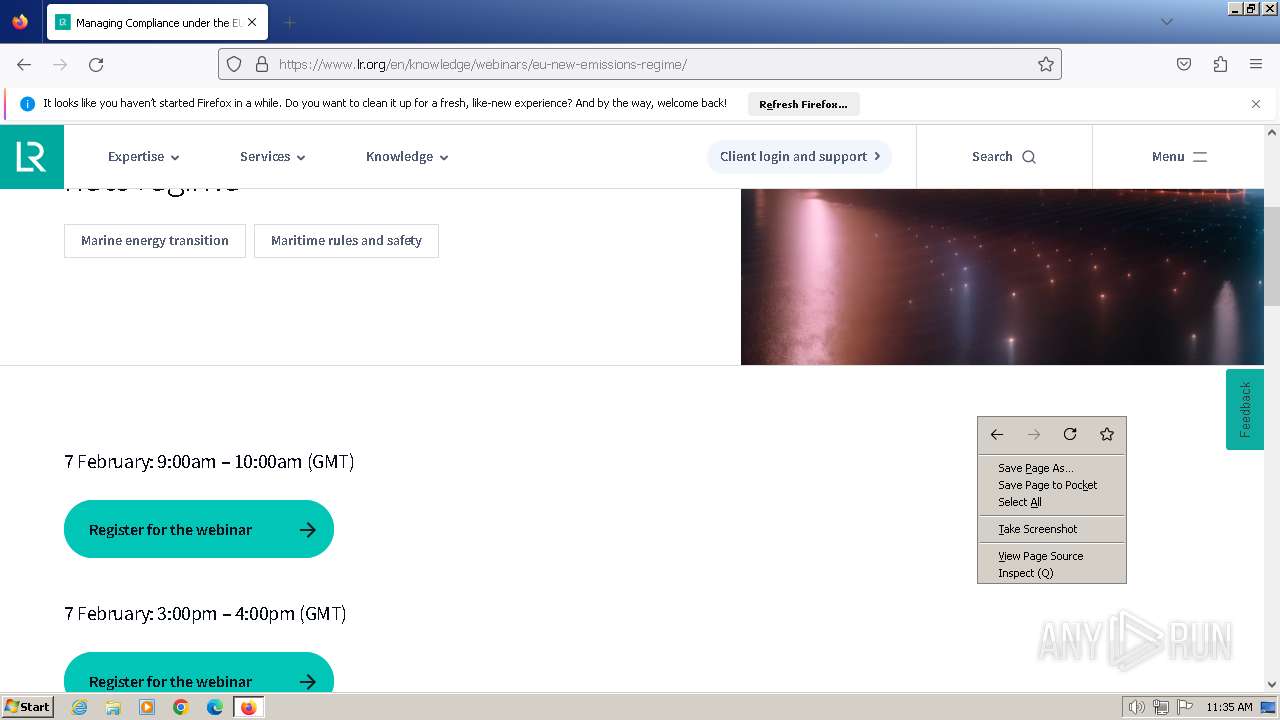
Task: Click the page vertical scrollbar thumb
Action: 1272,256
